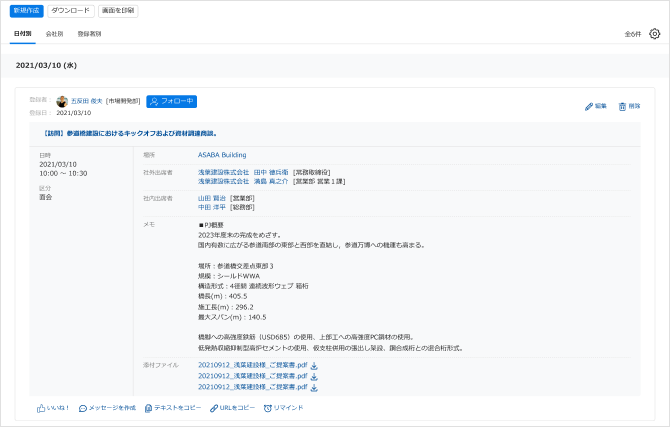Click URLをコピー chain link icon

214,408
